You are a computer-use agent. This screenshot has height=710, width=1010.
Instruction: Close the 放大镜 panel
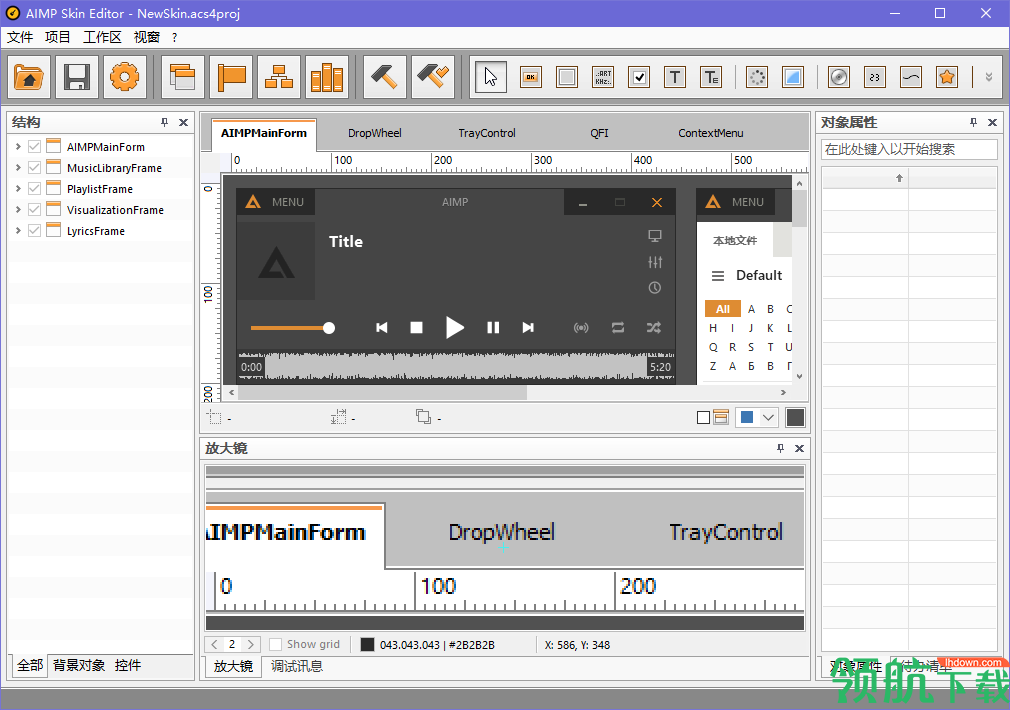(799, 448)
